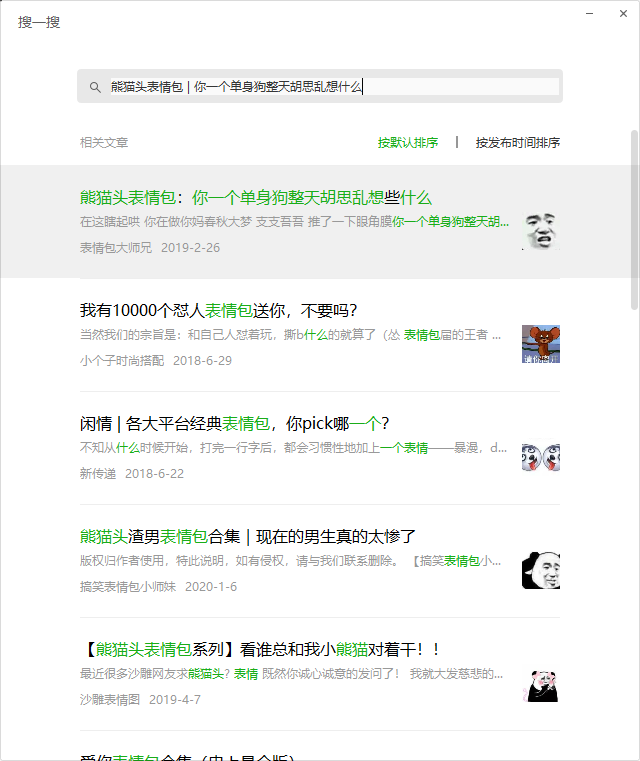
Task: Click snippet '不知从什么时候开始，打完一行字后'
Action: click(x=293, y=448)
